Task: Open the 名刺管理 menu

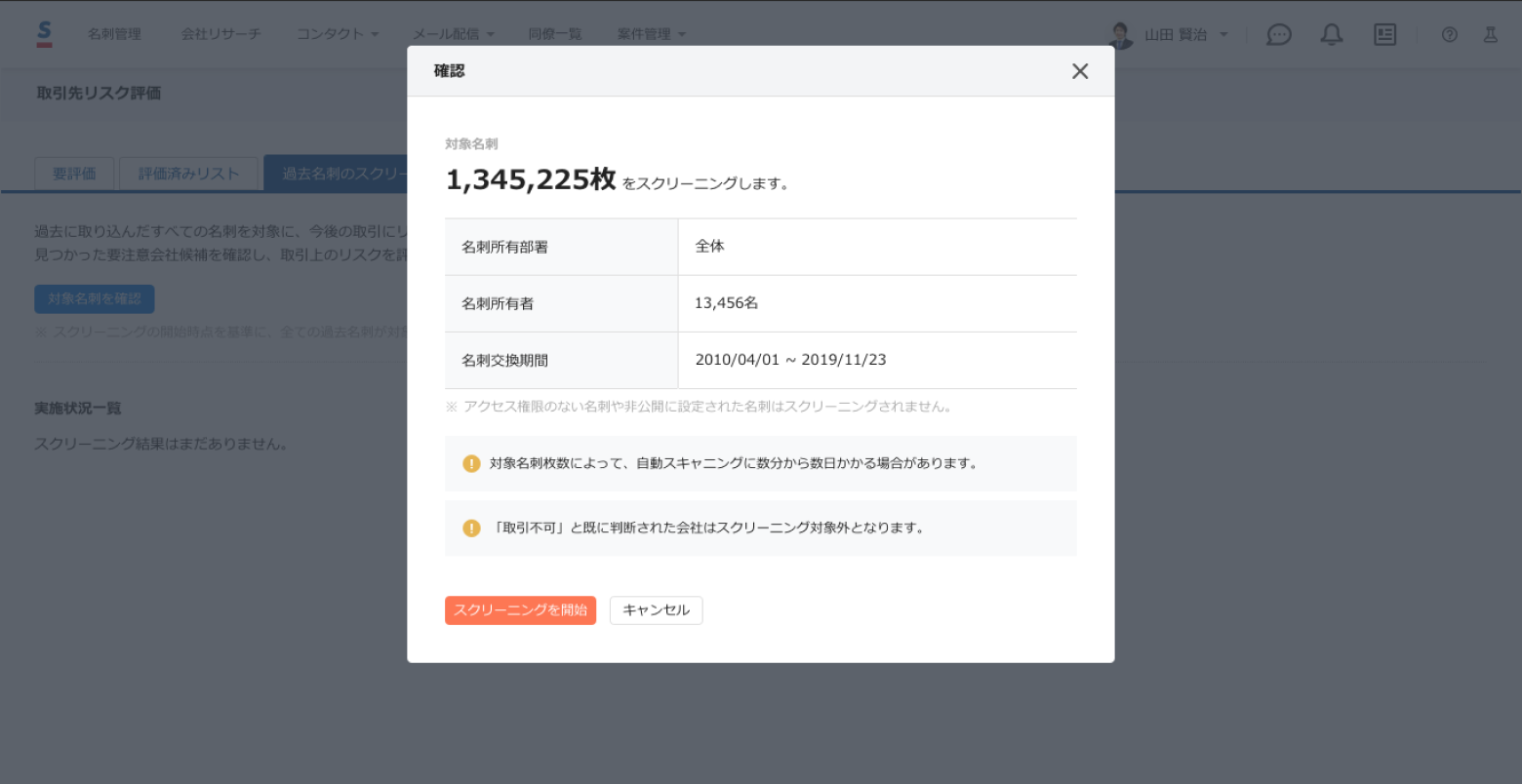Action: point(114,34)
